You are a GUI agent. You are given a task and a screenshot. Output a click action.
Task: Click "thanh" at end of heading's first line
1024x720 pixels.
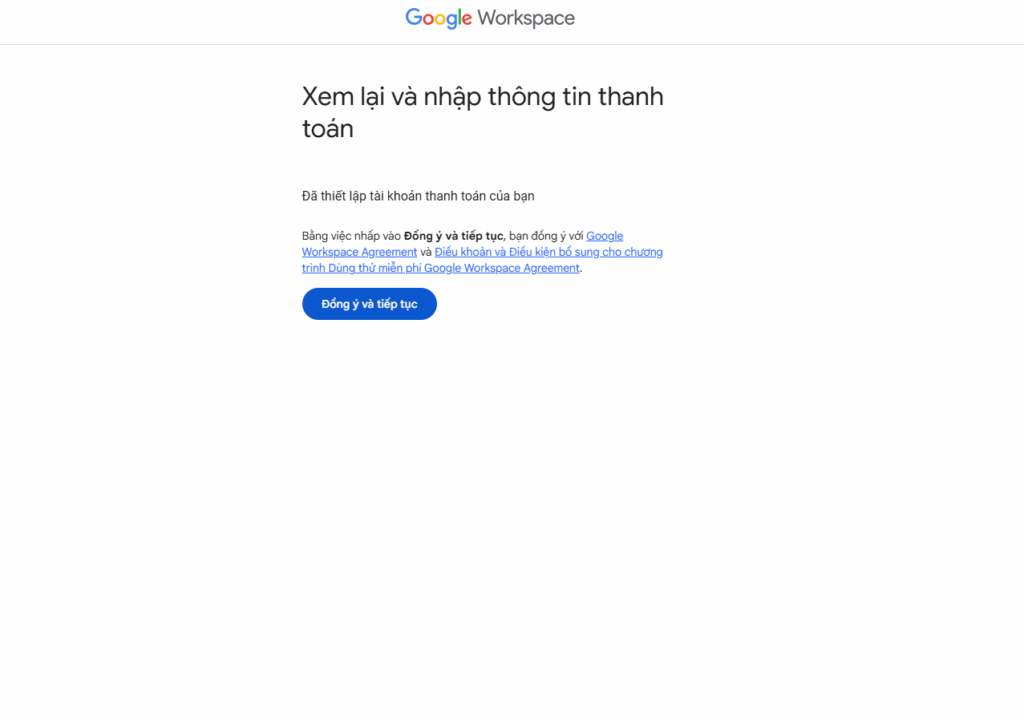pyautogui.click(x=631, y=97)
